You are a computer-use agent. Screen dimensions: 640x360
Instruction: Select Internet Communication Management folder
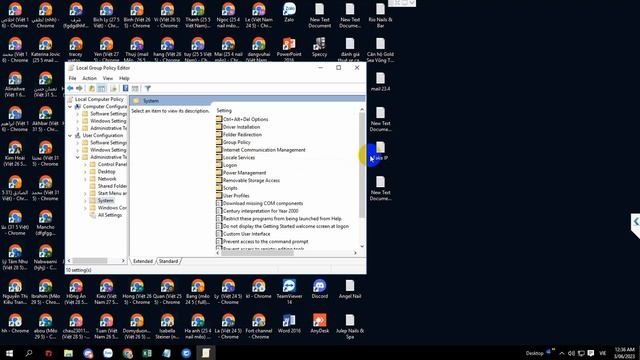260,150
